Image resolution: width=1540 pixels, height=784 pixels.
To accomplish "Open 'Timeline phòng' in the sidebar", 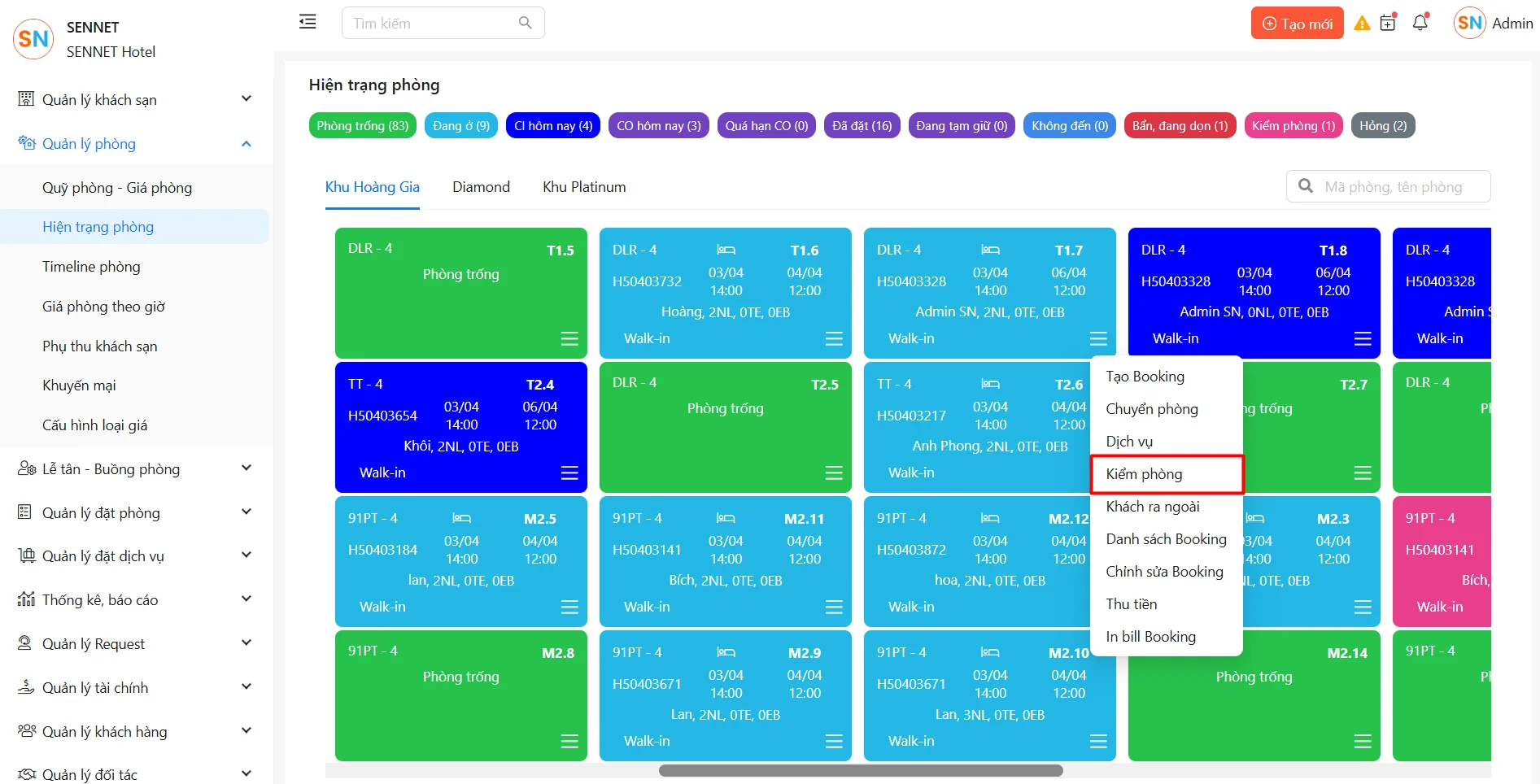I will (x=91, y=267).
